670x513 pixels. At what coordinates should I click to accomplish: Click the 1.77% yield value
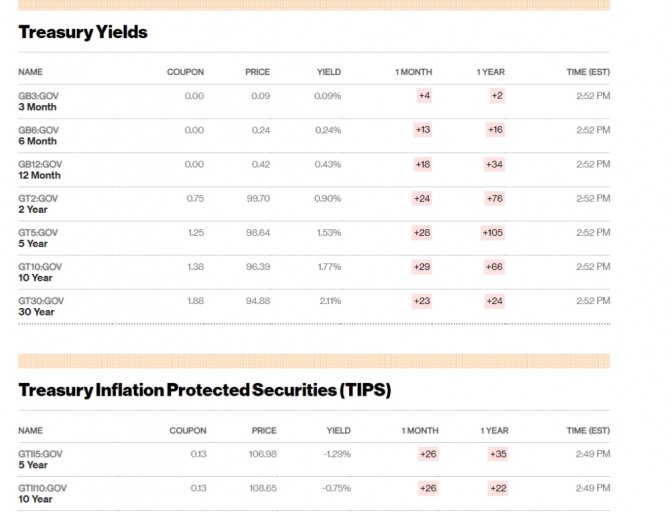tap(328, 267)
